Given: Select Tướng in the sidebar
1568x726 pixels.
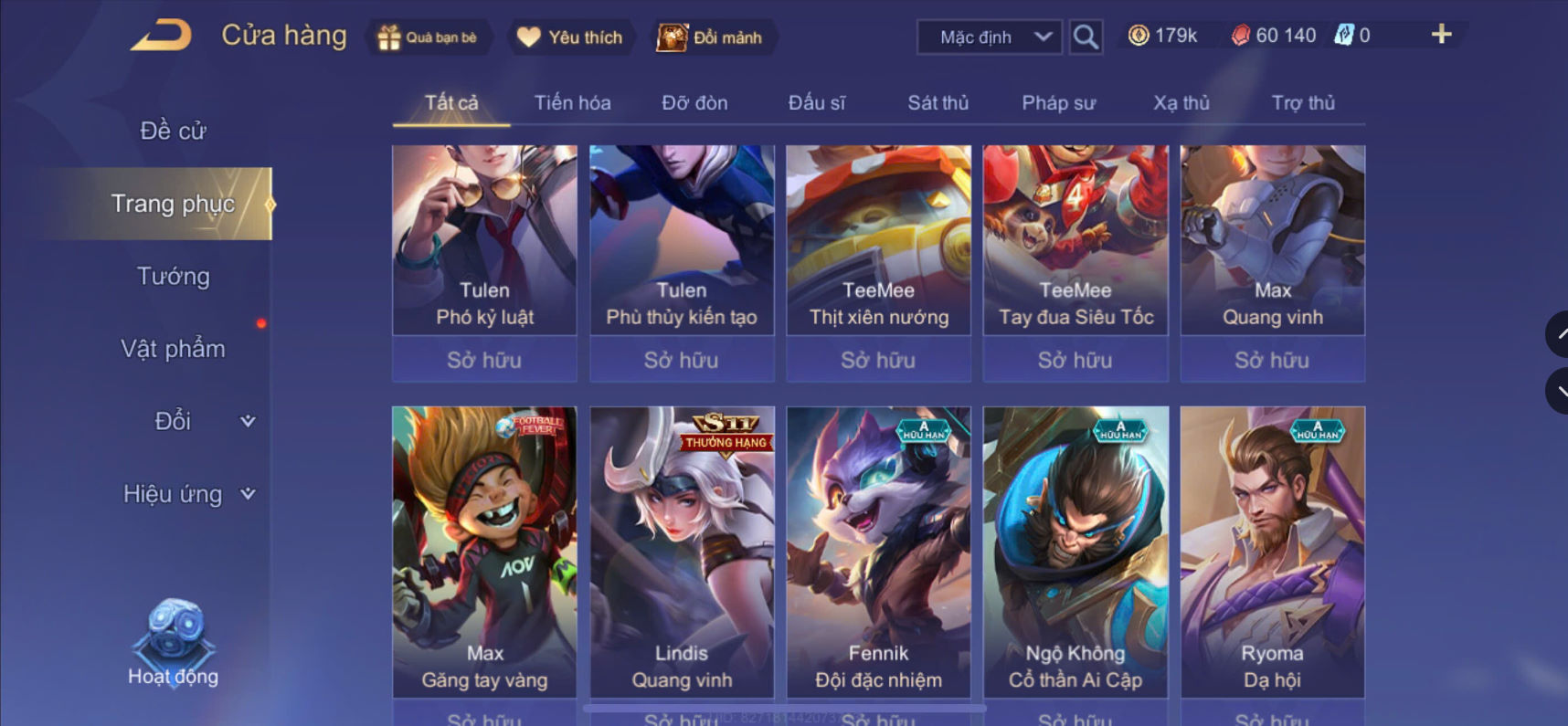Looking at the screenshot, I should 173,276.
